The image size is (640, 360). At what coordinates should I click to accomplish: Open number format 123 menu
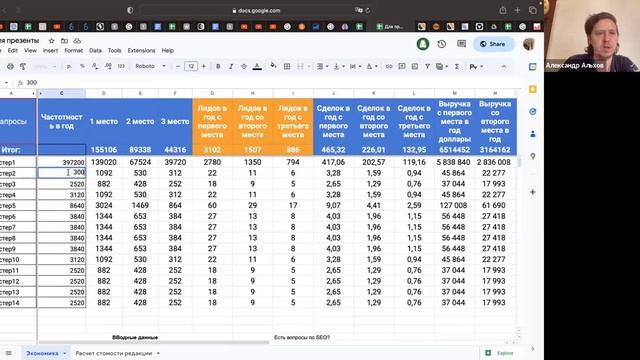click(121, 66)
